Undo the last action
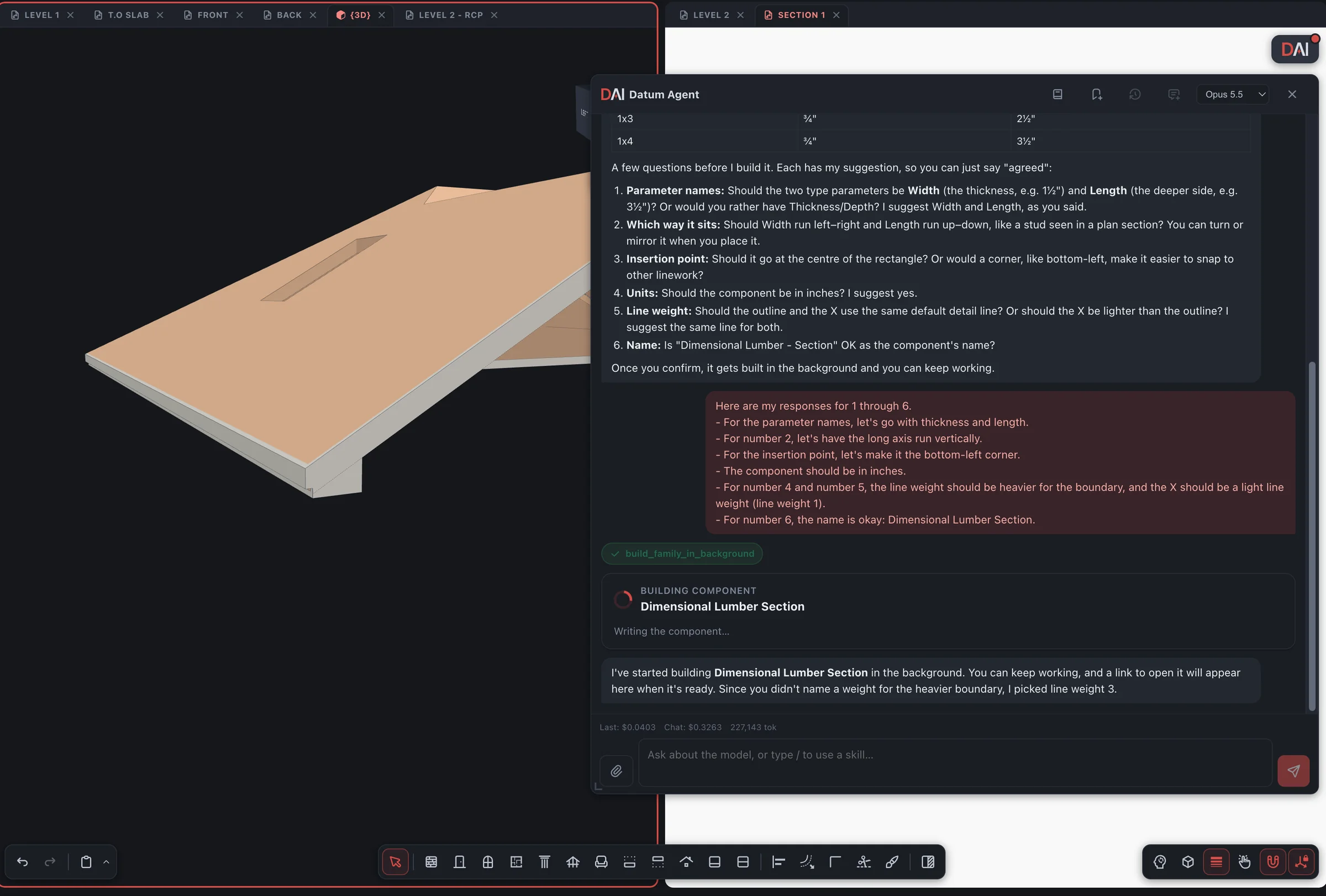The image size is (1326, 896). (x=22, y=862)
